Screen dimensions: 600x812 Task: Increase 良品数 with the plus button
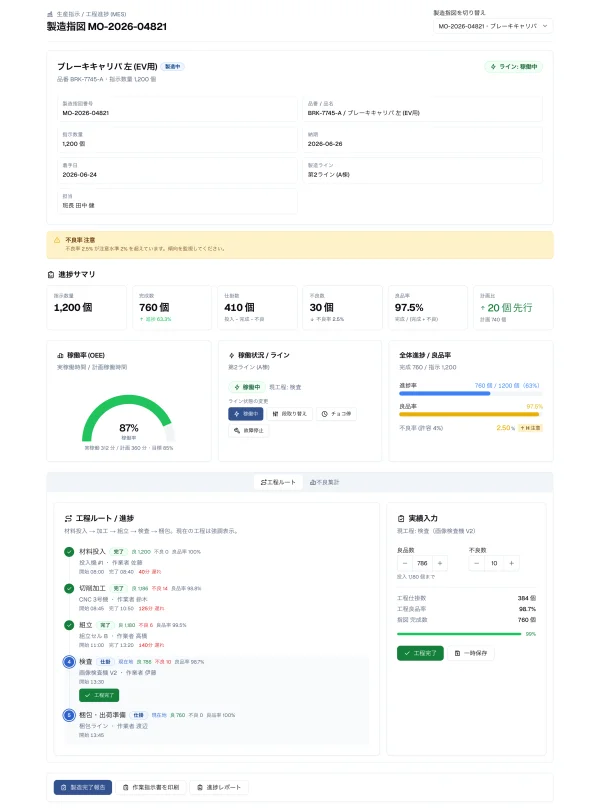tap(440, 563)
